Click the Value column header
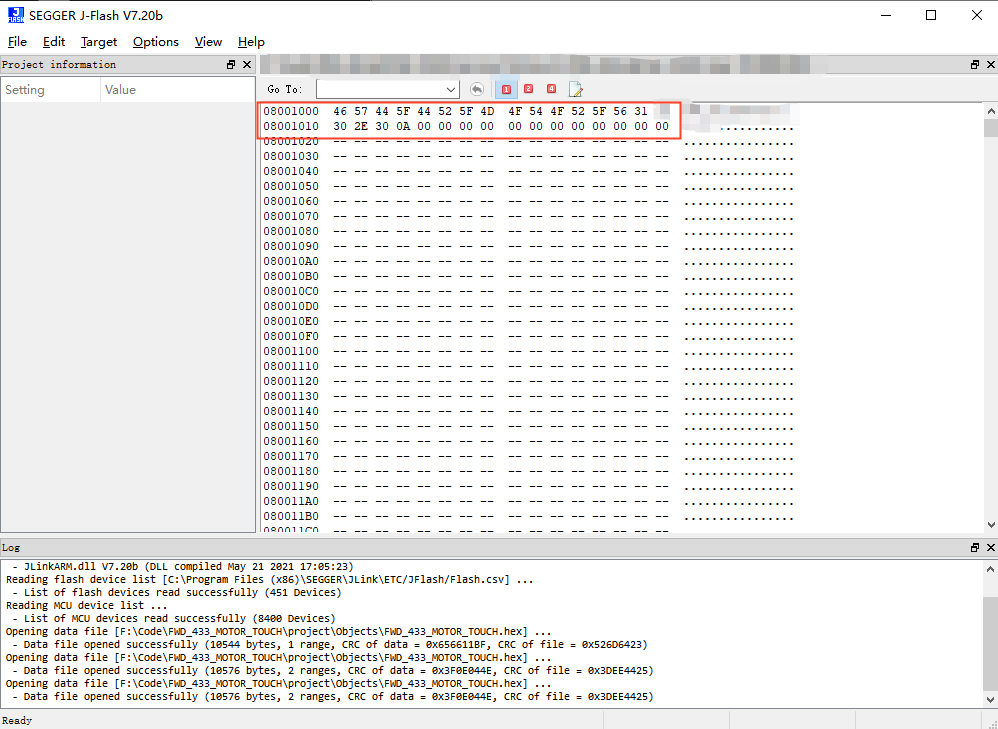The width and height of the screenshot is (998, 729). tap(178, 90)
